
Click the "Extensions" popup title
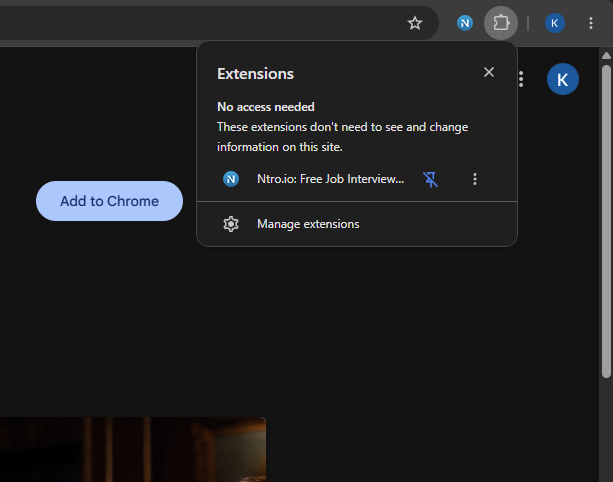(255, 74)
